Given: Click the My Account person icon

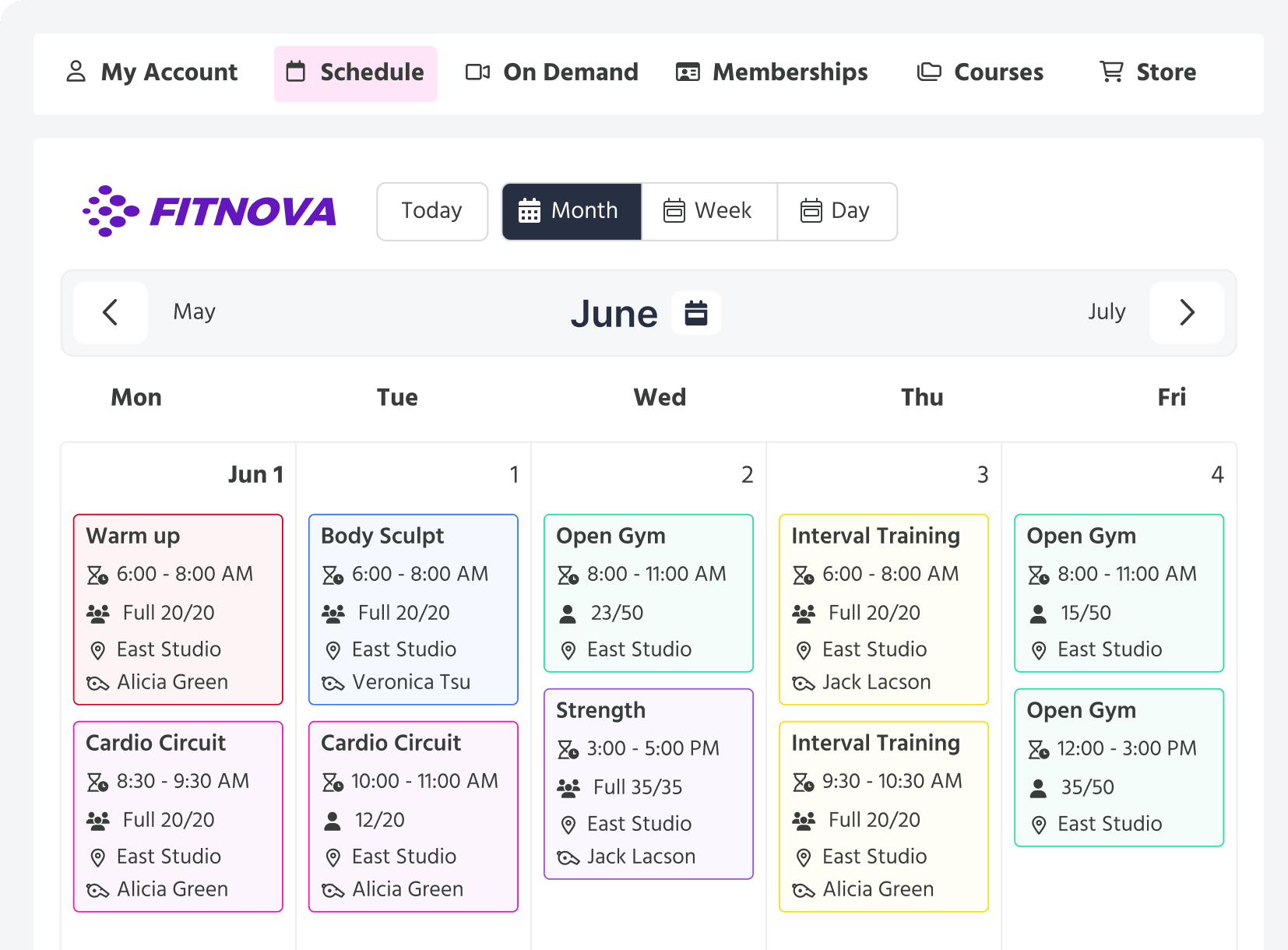Looking at the screenshot, I should [76, 72].
